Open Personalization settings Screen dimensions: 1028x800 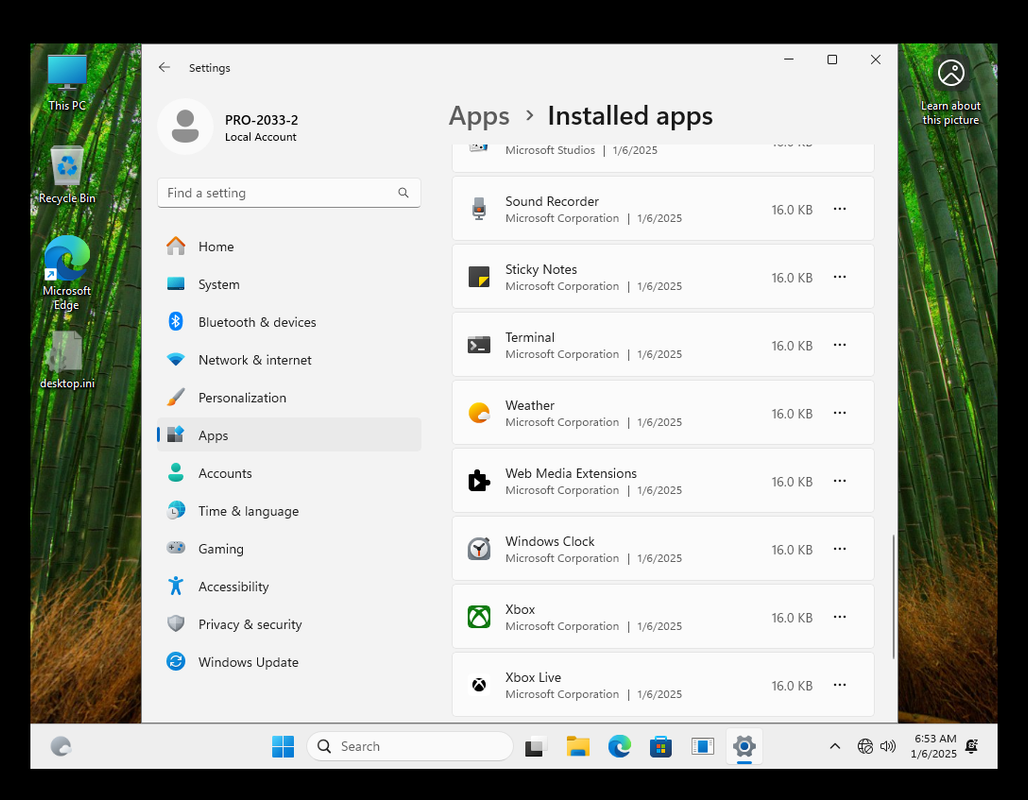tap(289, 398)
